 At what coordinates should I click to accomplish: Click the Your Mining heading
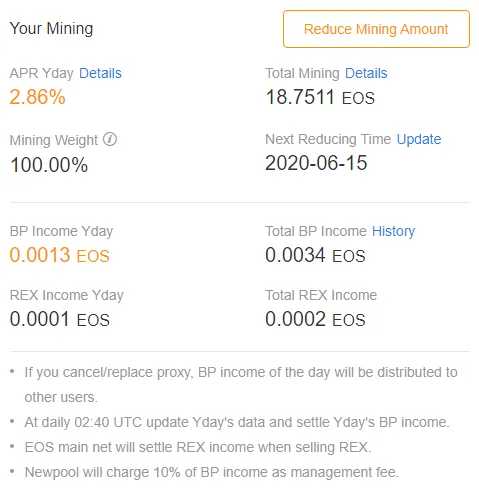click(x=51, y=28)
